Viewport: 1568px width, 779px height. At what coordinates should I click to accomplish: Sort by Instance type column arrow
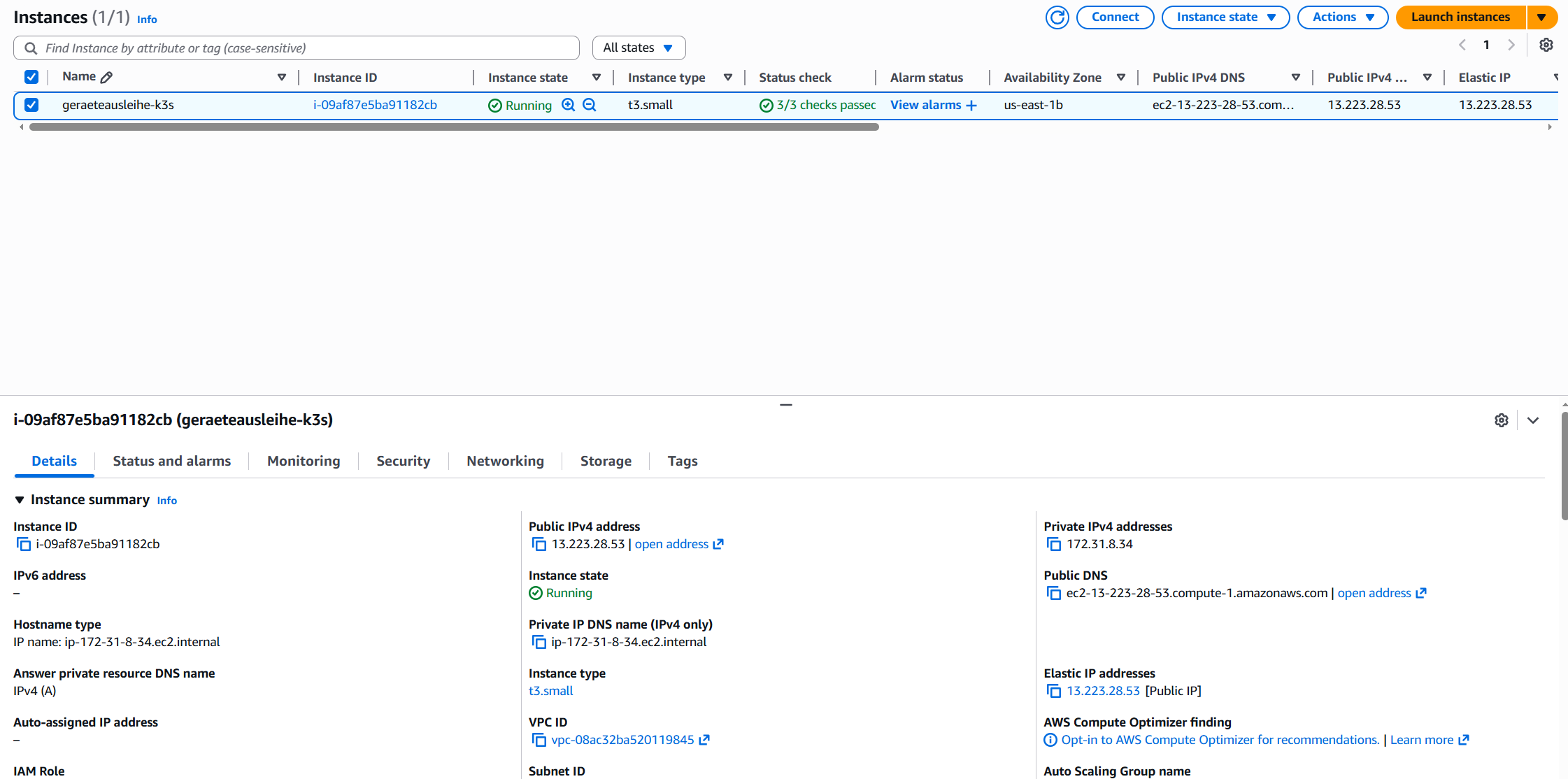pyautogui.click(x=728, y=78)
